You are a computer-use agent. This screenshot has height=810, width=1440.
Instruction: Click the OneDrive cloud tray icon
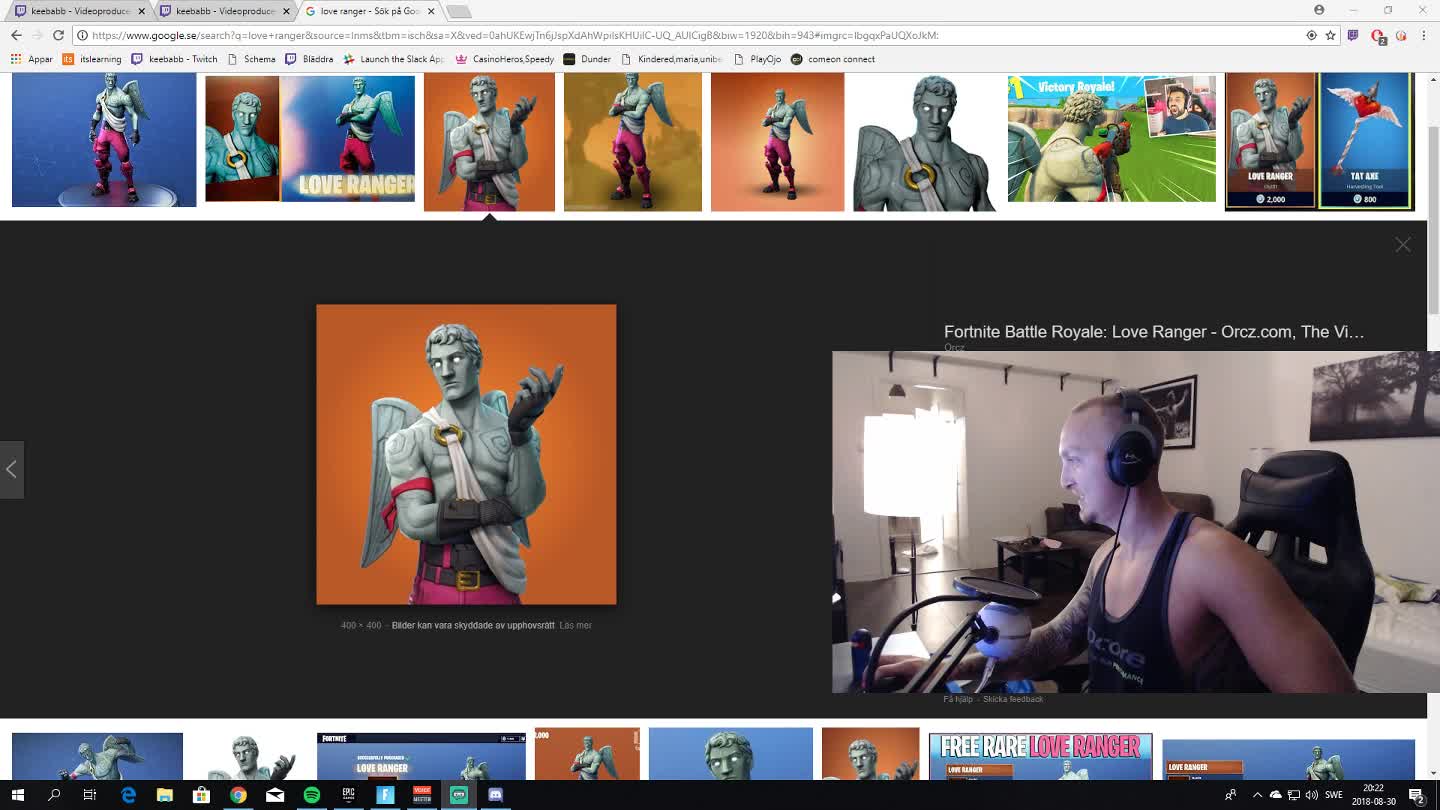pyautogui.click(x=1275, y=795)
